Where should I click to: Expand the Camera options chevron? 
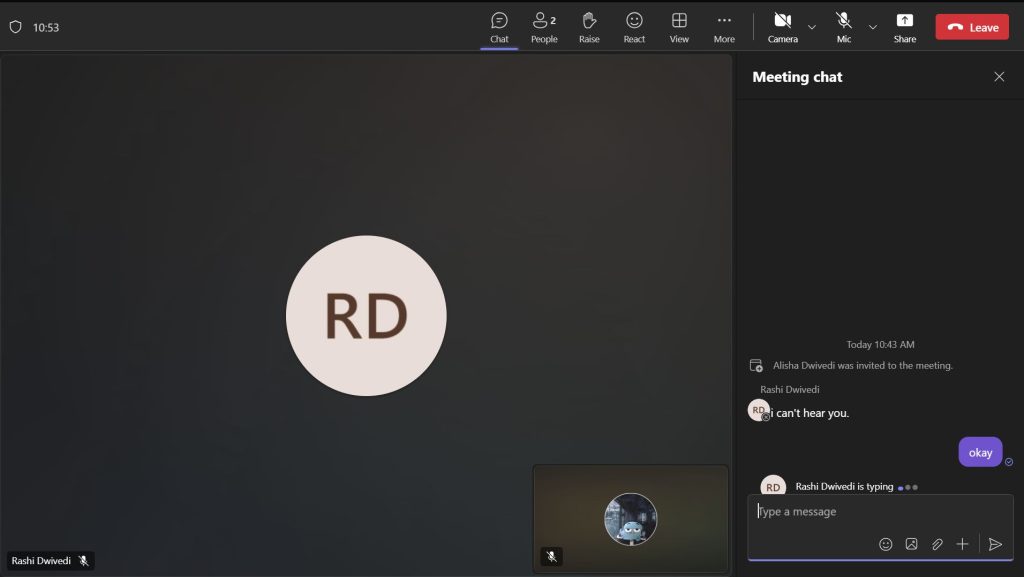point(812,27)
